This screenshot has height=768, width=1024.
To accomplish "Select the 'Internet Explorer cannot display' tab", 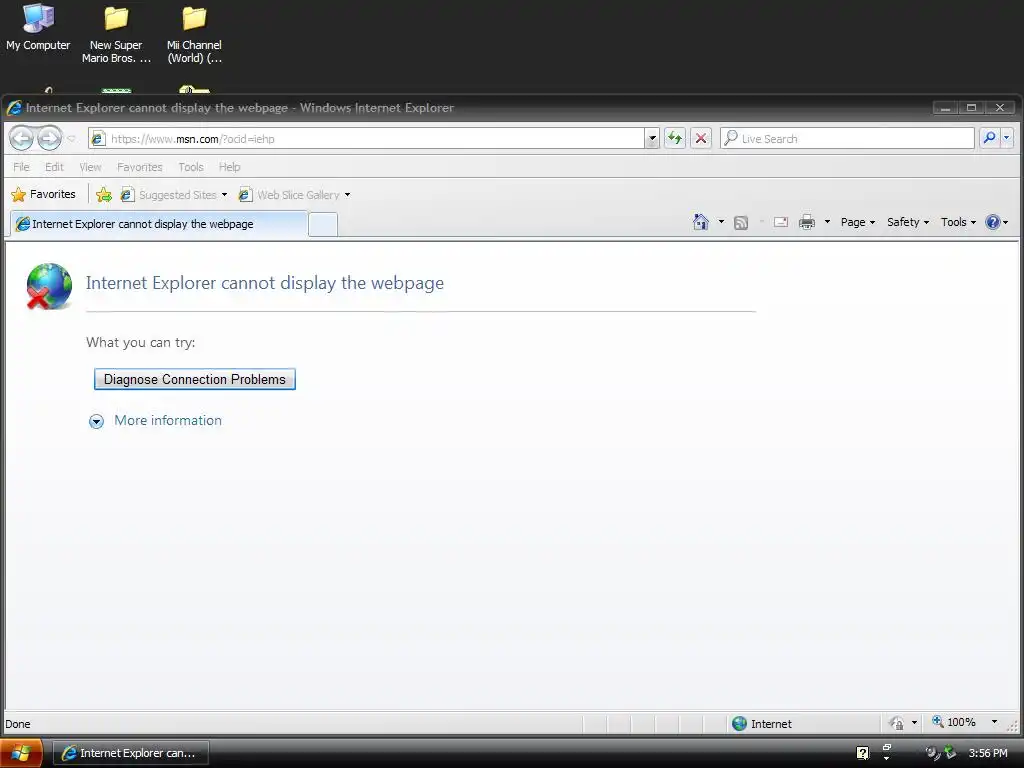I will (x=159, y=224).
